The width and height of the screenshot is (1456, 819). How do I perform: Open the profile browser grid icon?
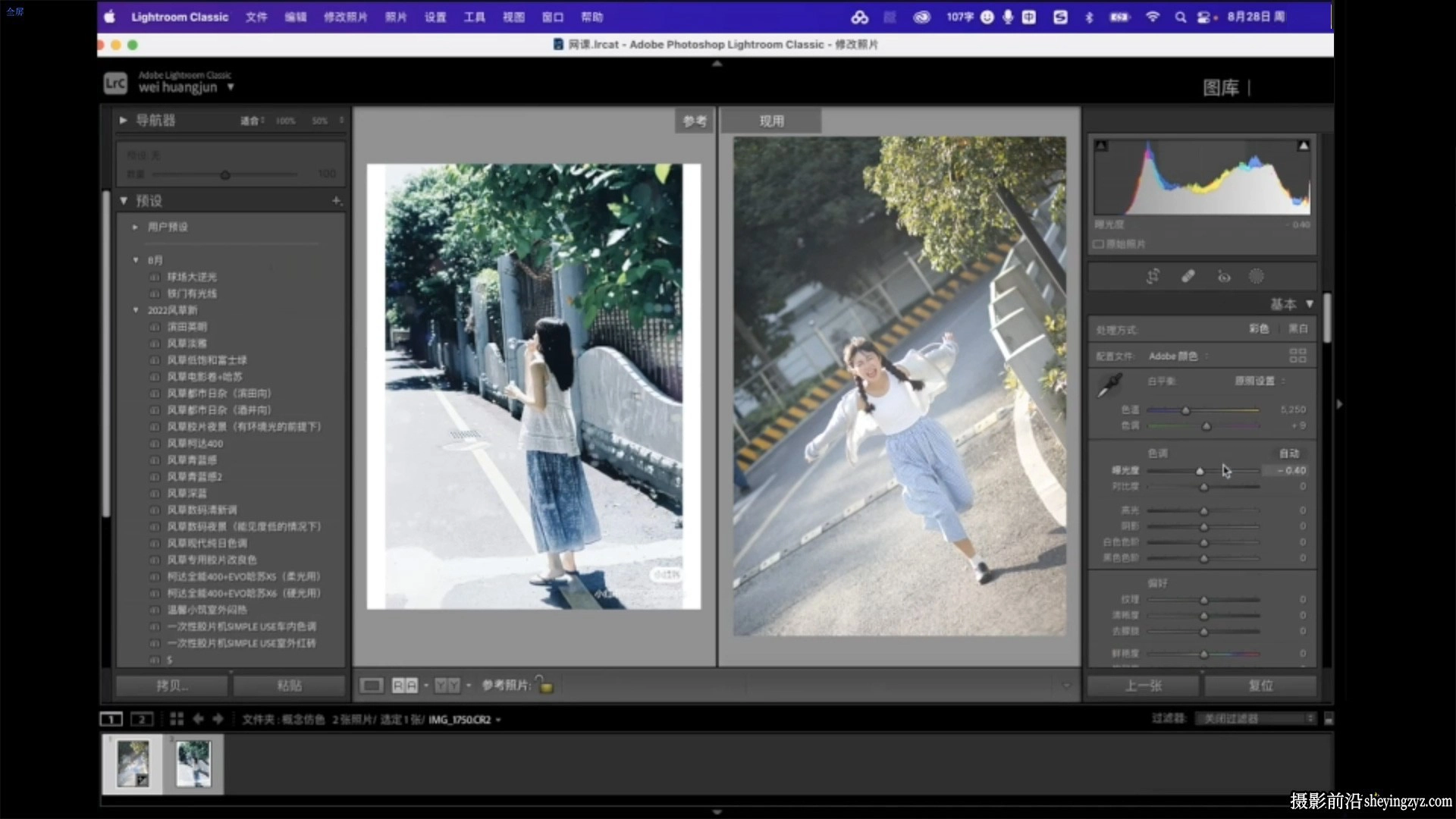click(x=1298, y=356)
